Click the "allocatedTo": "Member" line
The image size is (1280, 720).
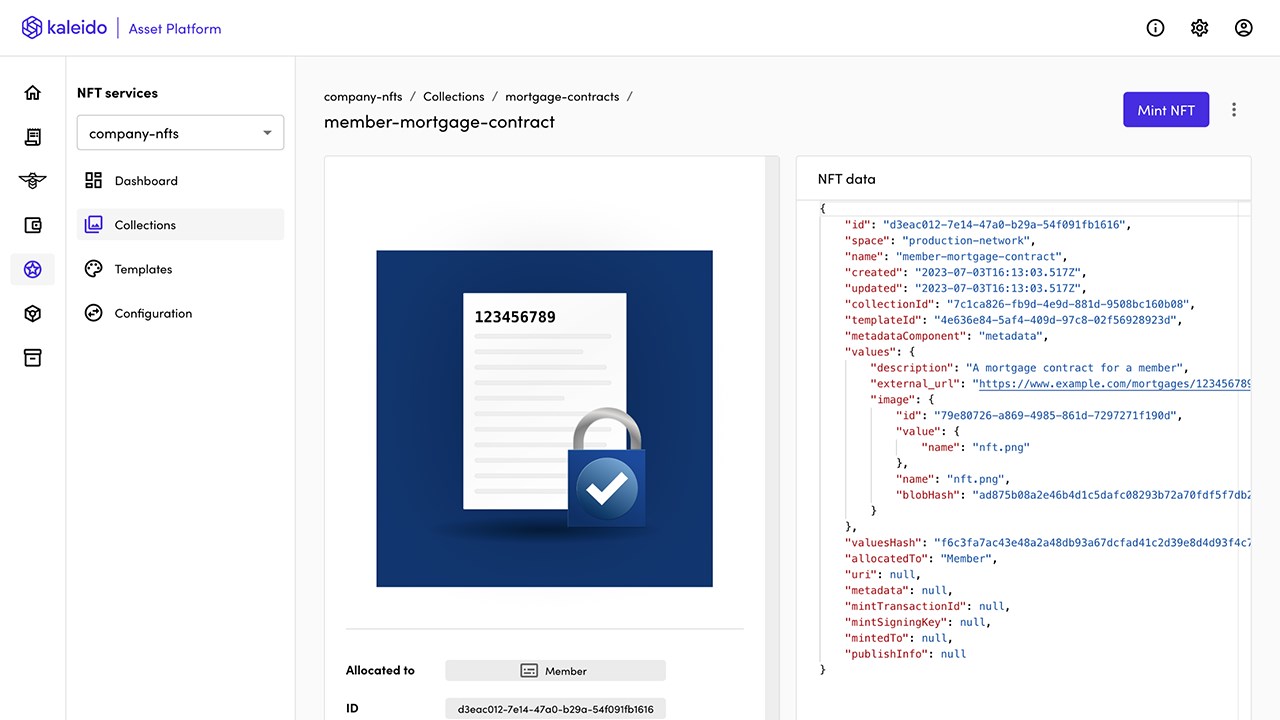919,559
